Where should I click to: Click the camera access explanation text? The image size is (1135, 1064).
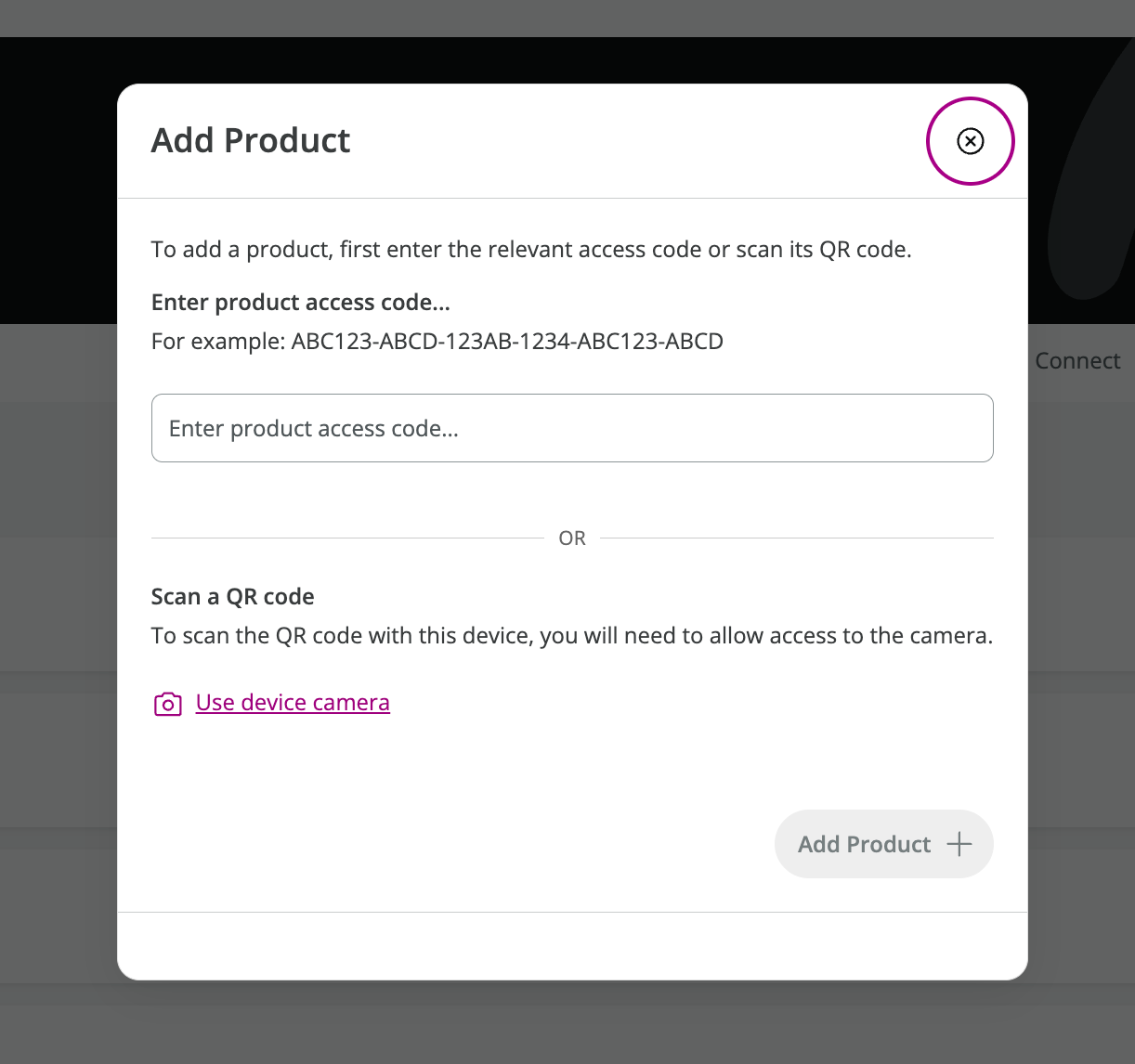tap(572, 636)
